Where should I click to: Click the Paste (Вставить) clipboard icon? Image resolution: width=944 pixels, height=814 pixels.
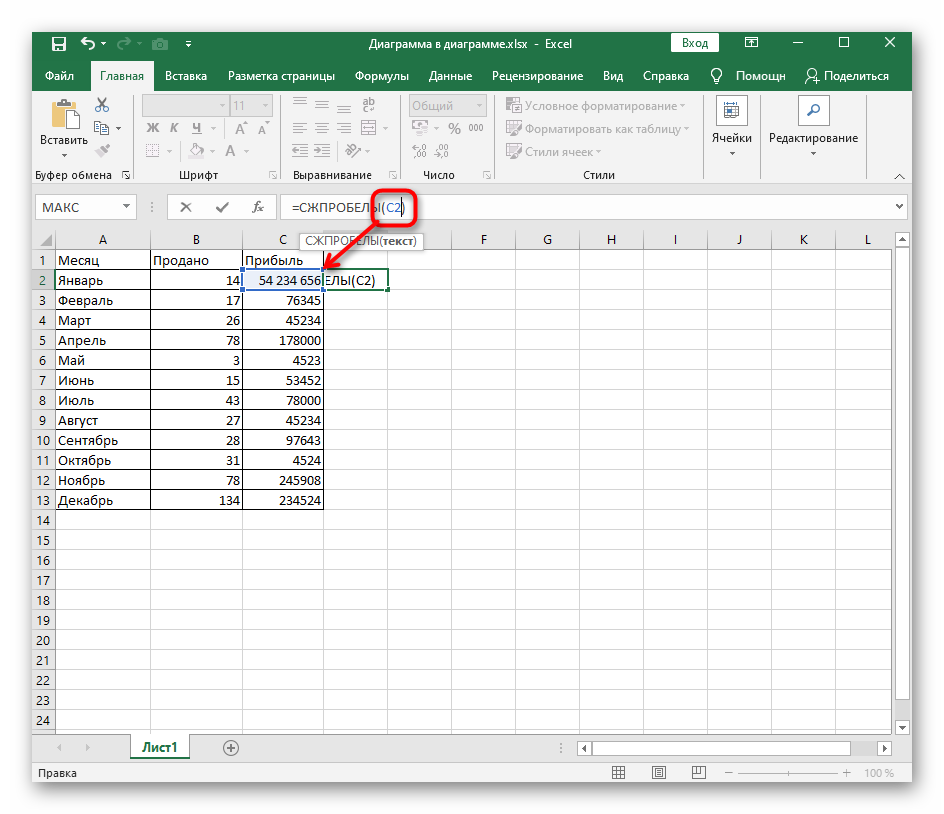click(x=64, y=116)
